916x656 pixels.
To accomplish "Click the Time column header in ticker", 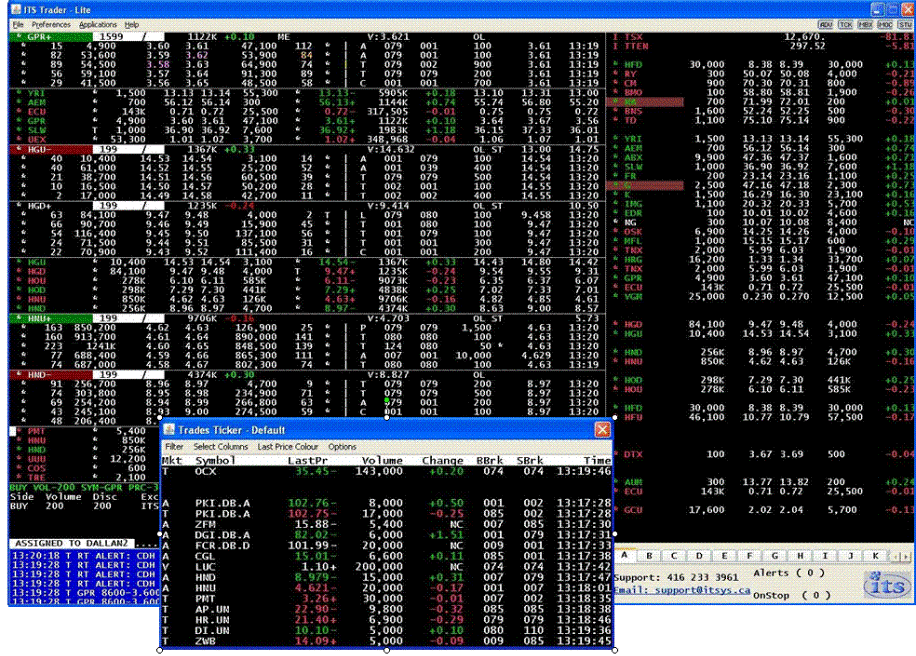I will click(597, 460).
